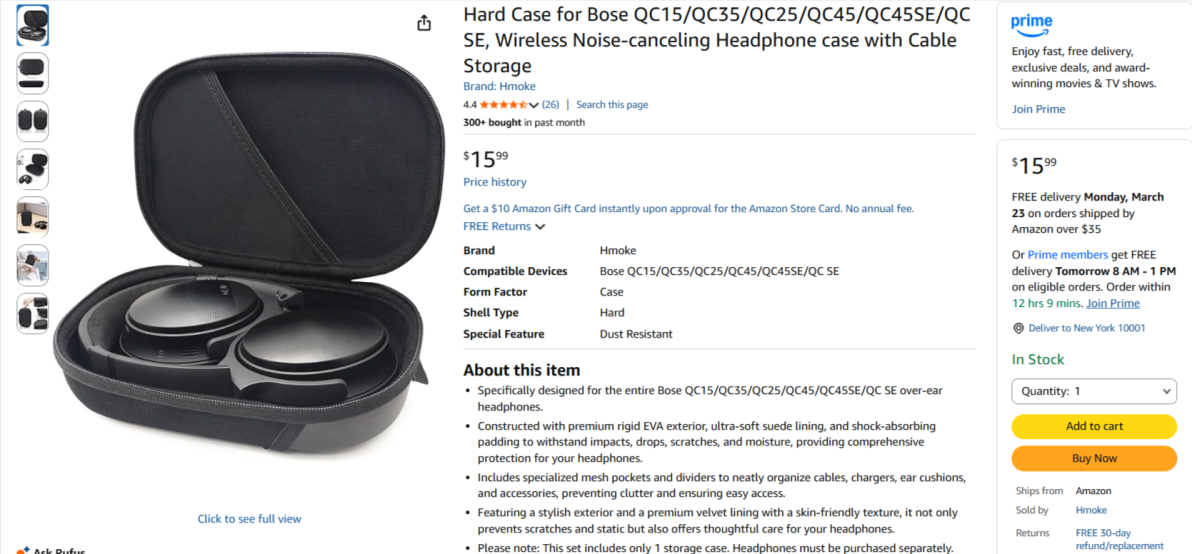Select the first product thumbnail
The image size is (1192, 554).
click(33, 25)
